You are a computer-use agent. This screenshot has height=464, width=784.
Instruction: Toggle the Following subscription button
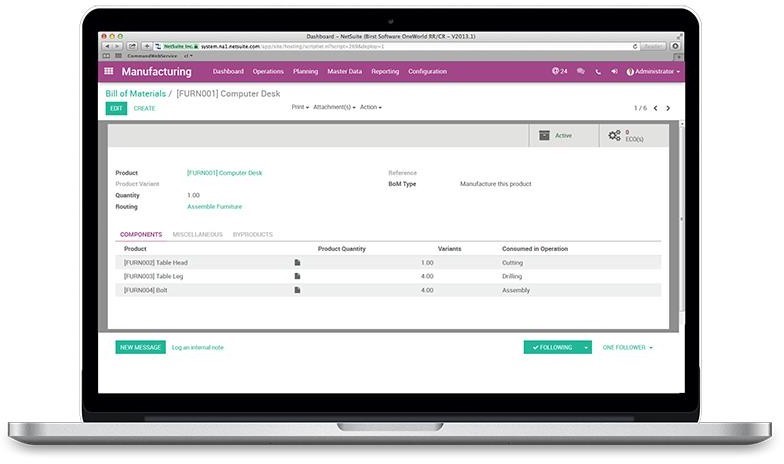[552, 347]
